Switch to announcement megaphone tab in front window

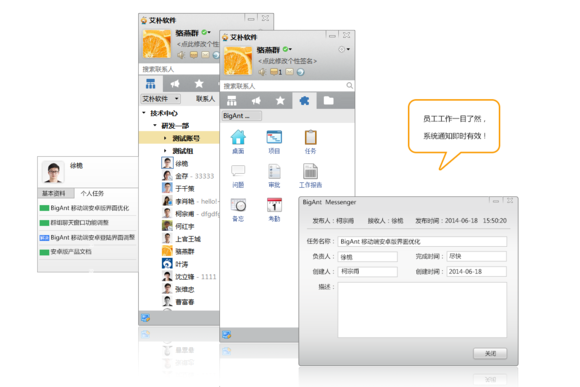coord(256,101)
